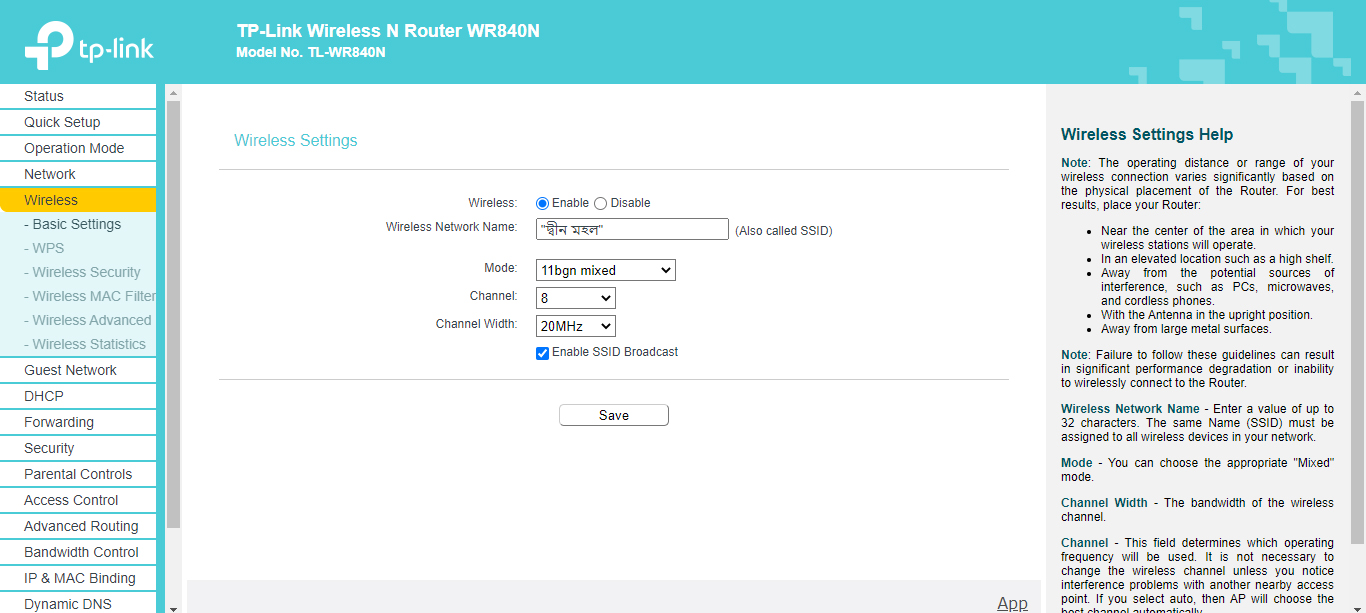Screen dimensions: 1366x613
Task: Navigate to Parental Controls
Action: coord(78,474)
